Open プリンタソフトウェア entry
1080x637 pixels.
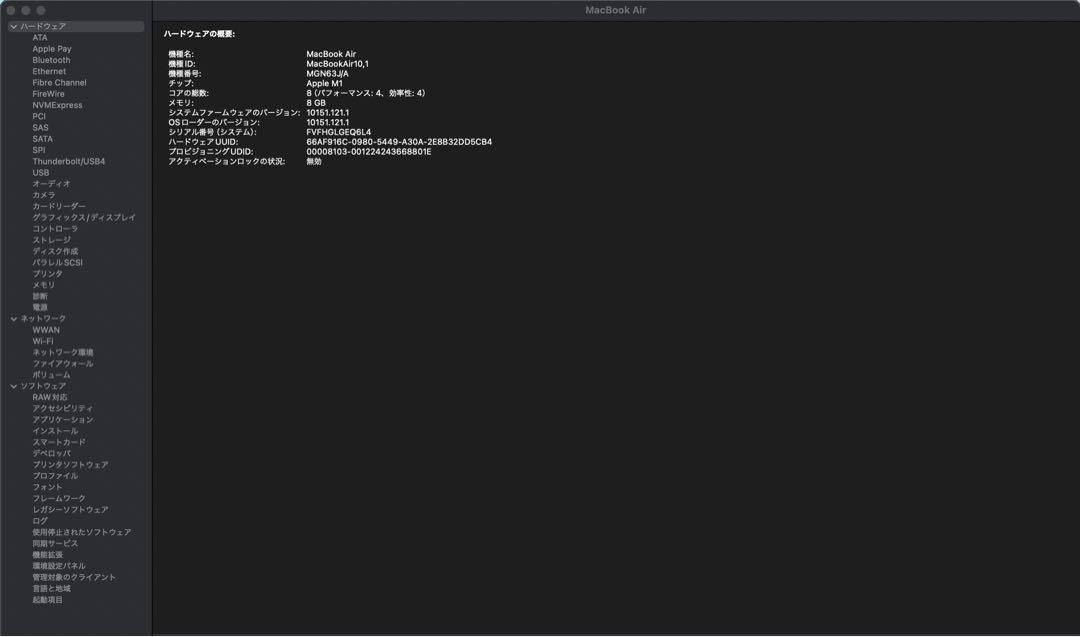70,465
